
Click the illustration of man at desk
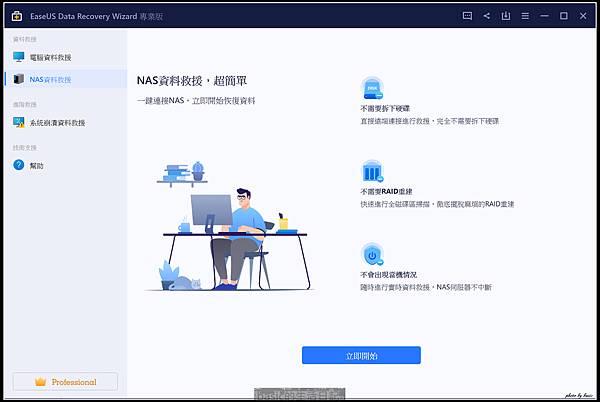pyautogui.click(x=230, y=226)
